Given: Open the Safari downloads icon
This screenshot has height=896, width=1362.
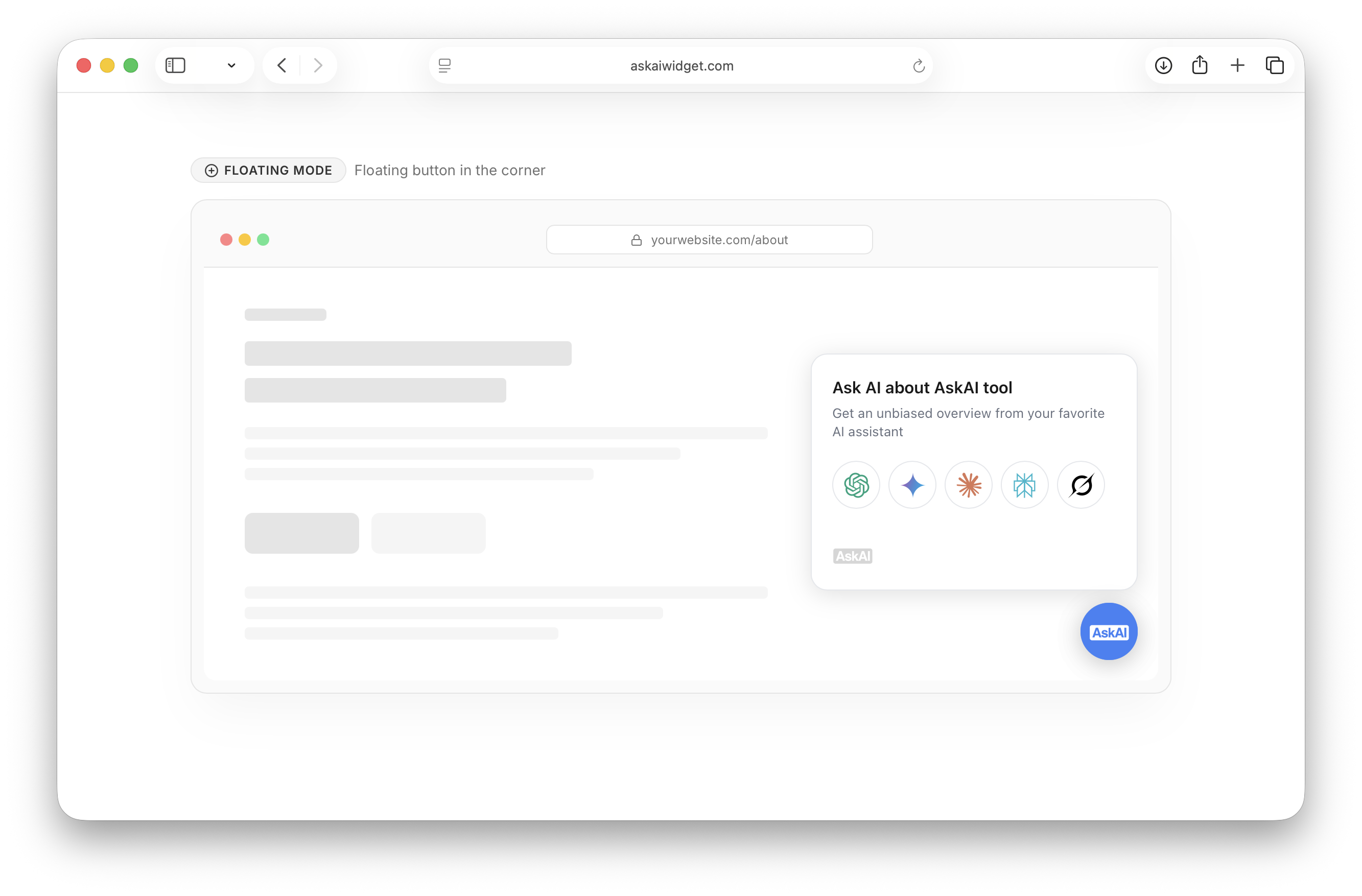Looking at the screenshot, I should [x=1163, y=66].
